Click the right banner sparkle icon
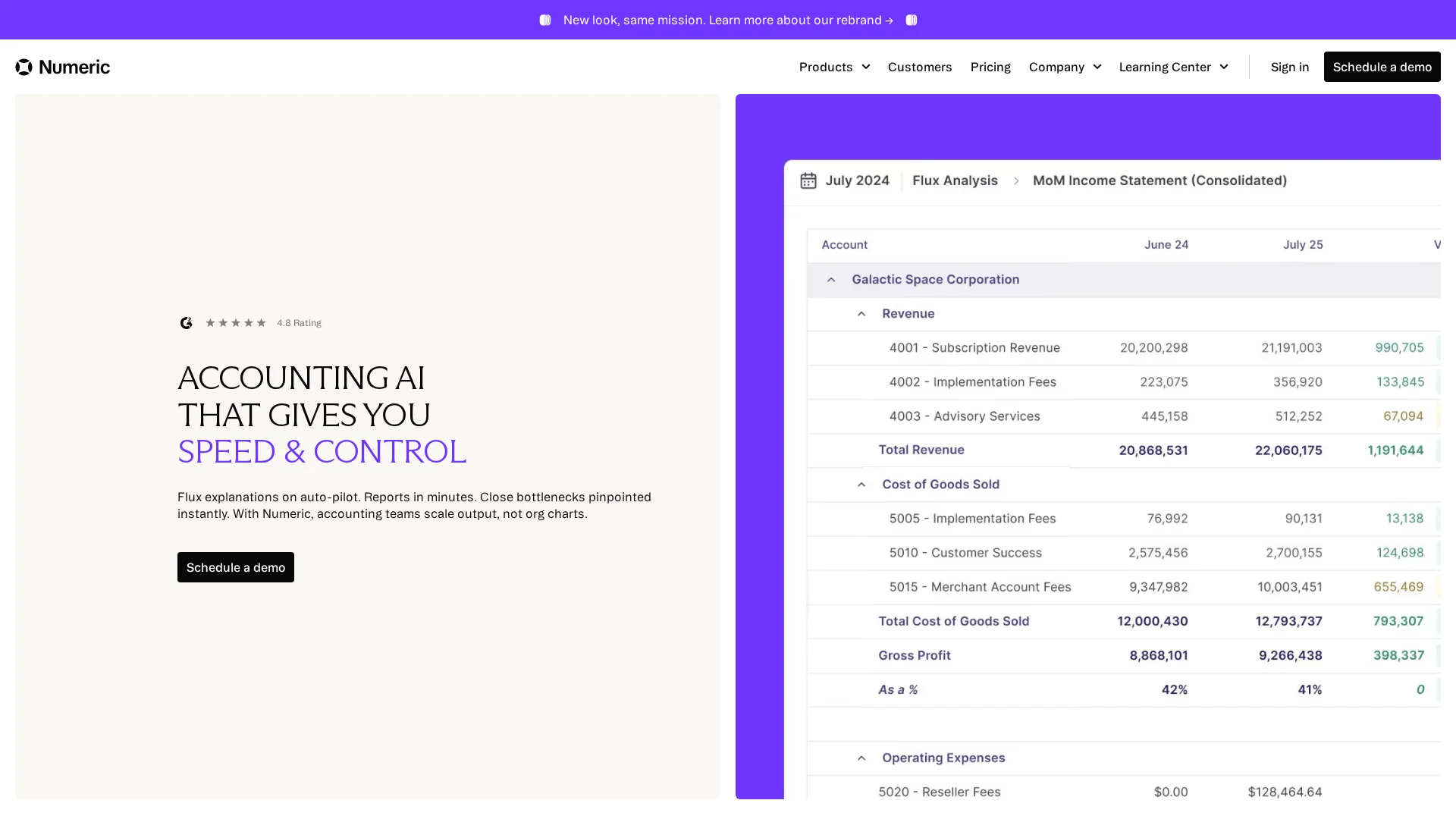Viewport: 1456px width, 819px height. point(912,20)
